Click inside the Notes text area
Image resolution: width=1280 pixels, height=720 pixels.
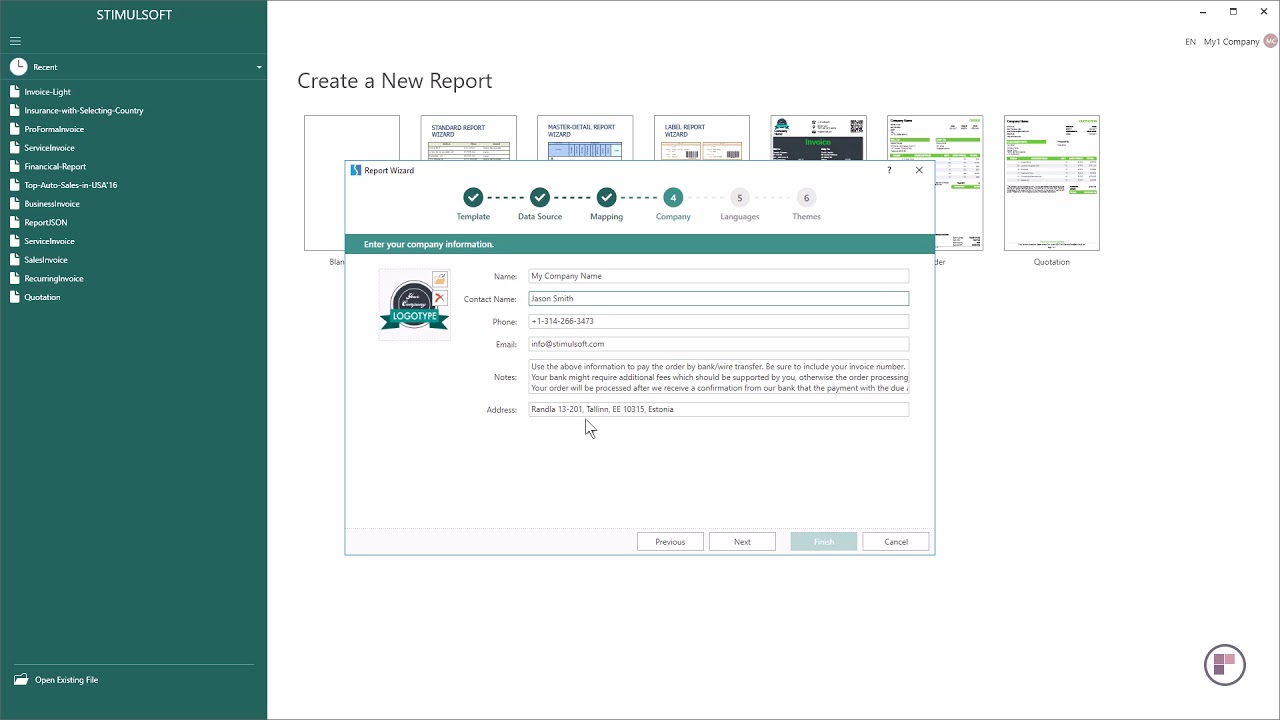click(x=718, y=377)
